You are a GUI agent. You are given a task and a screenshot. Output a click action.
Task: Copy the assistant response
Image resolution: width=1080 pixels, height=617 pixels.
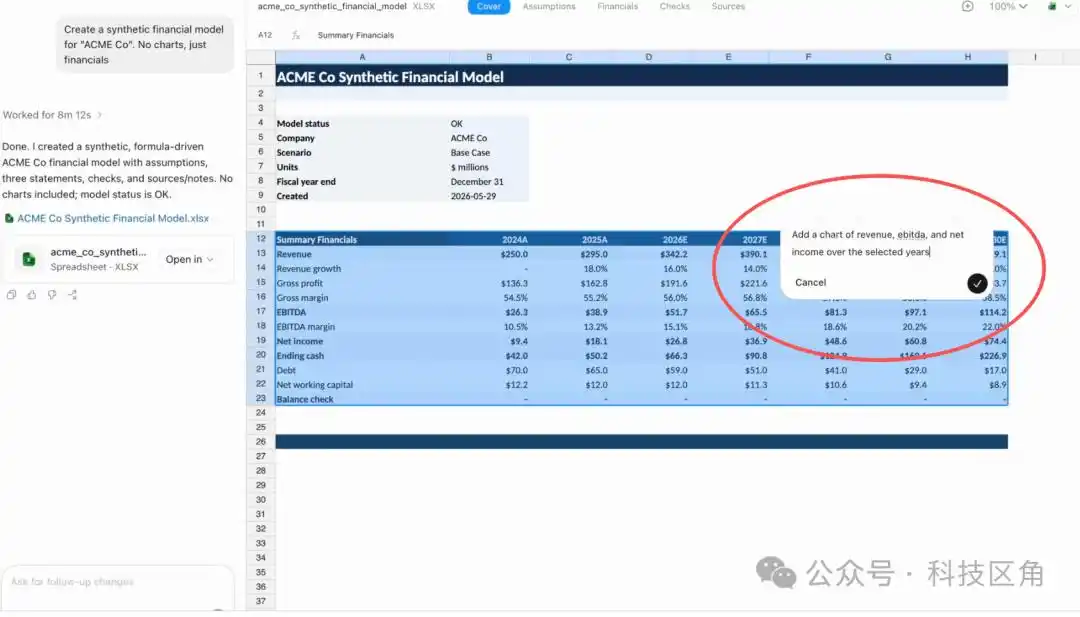11,295
